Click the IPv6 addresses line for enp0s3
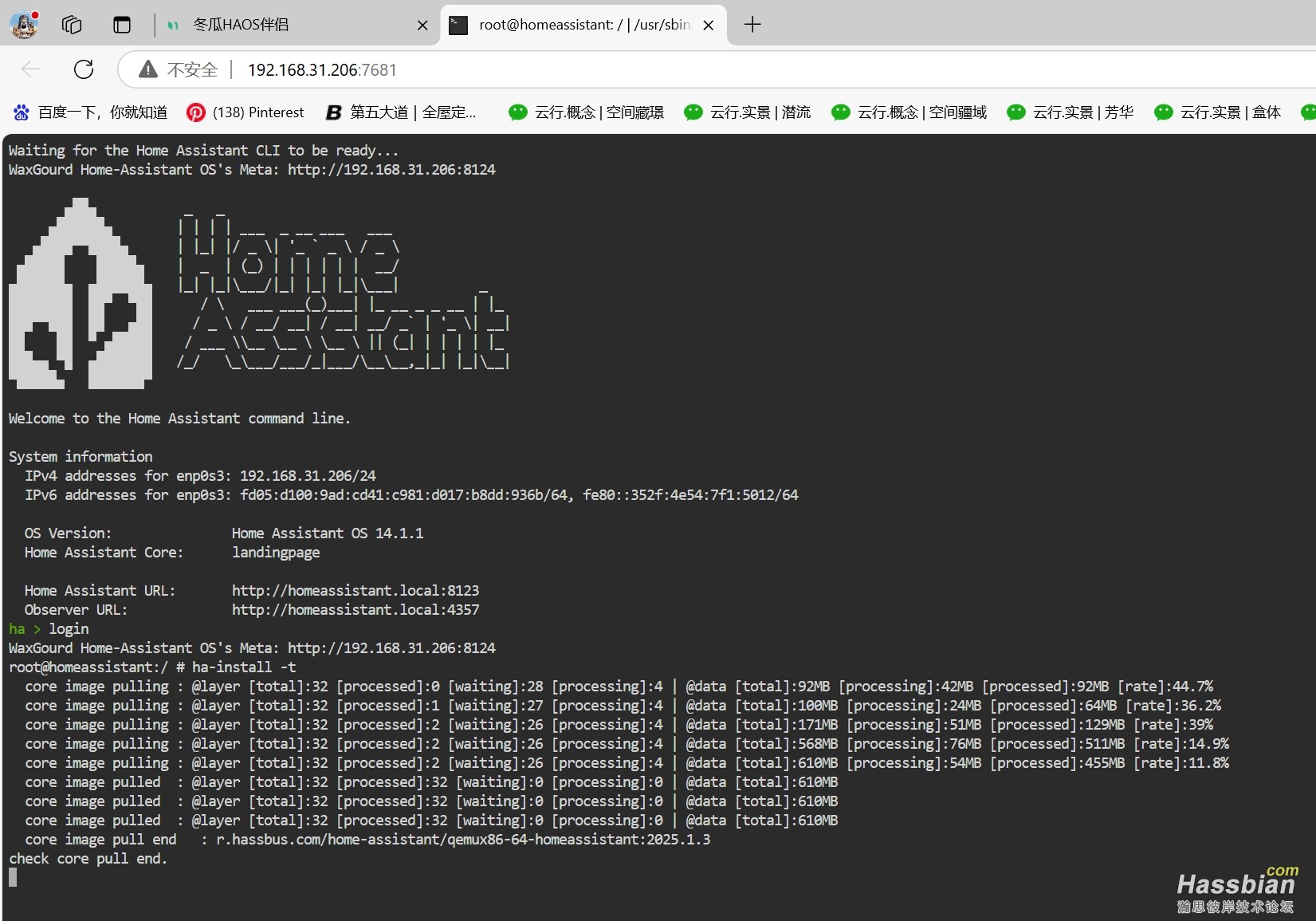The width and height of the screenshot is (1316, 921). (411, 495)
